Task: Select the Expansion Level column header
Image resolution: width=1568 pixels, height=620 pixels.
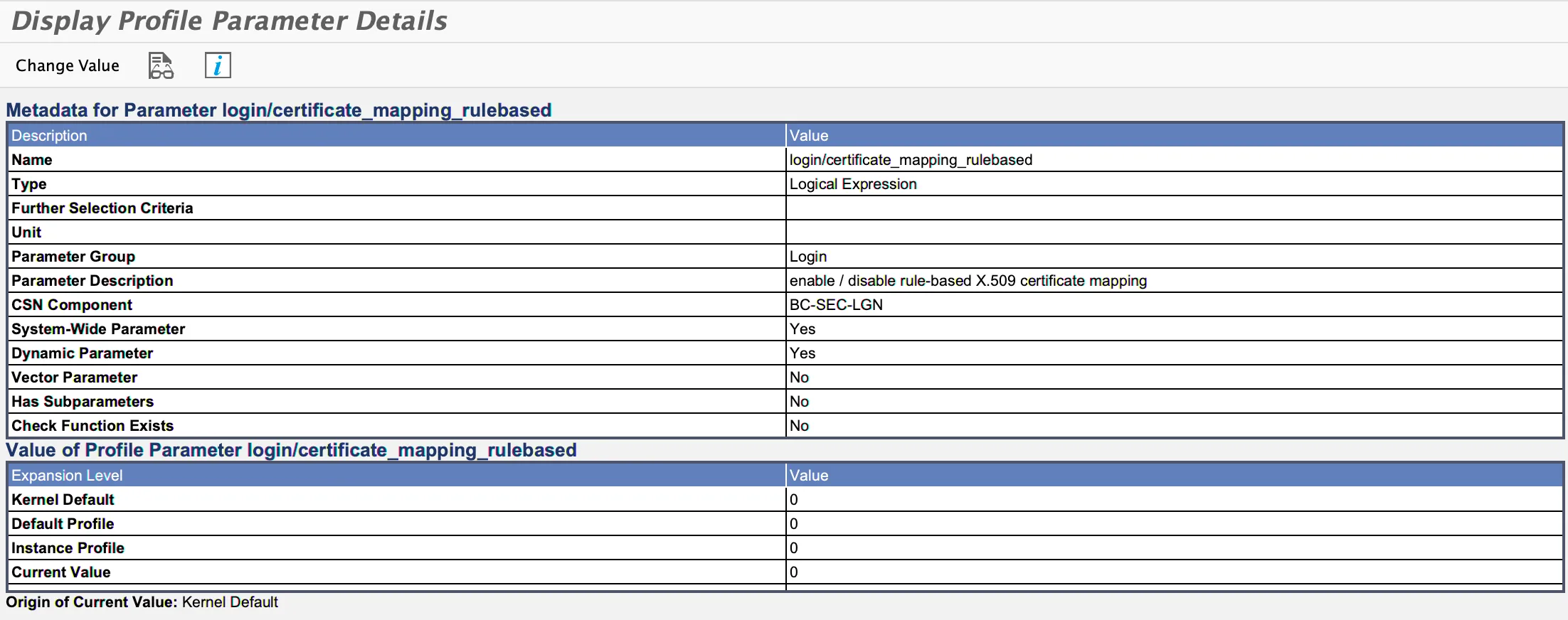Action: click(x=67, y=475)
